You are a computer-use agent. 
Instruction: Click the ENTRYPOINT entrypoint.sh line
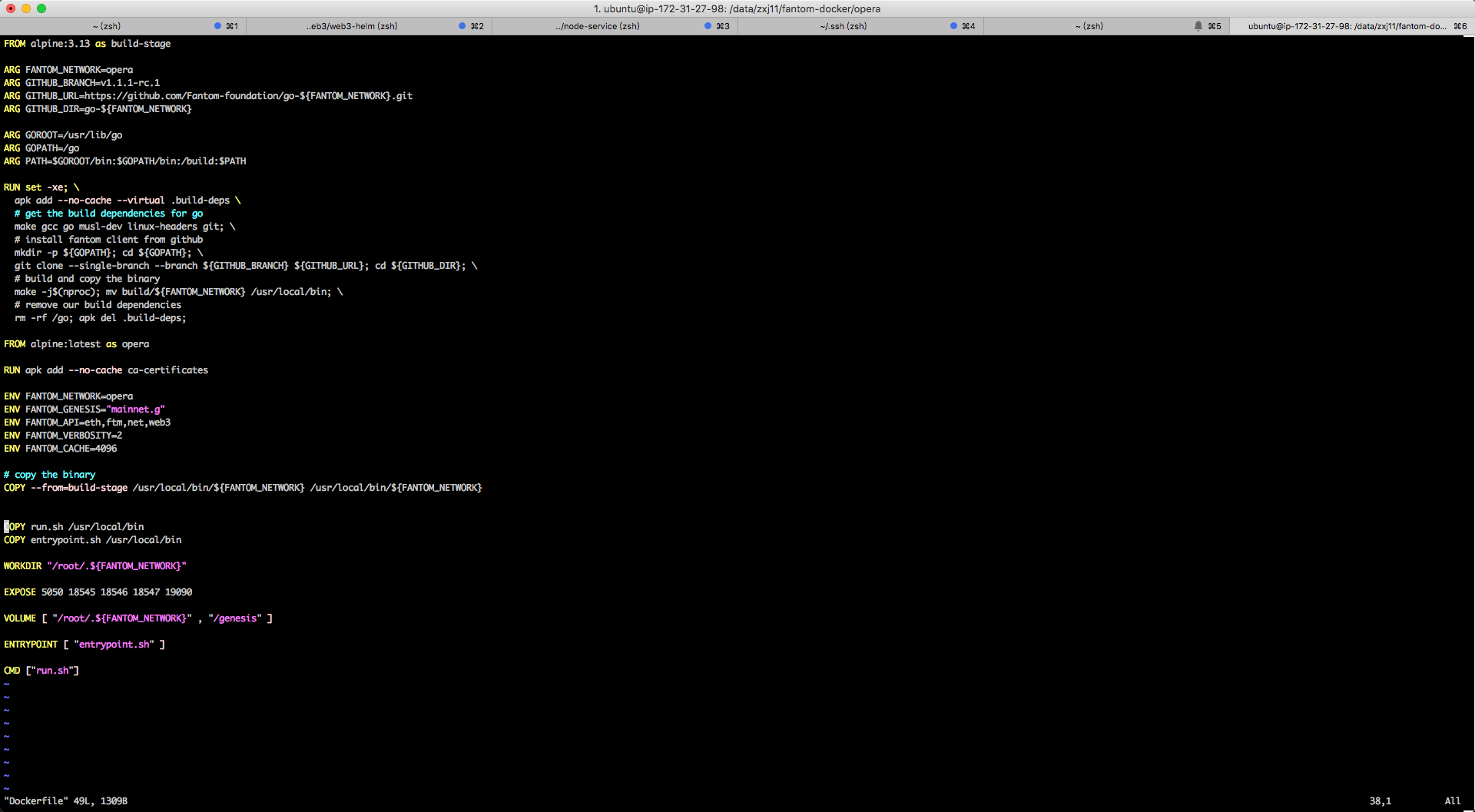coord(85,644)
